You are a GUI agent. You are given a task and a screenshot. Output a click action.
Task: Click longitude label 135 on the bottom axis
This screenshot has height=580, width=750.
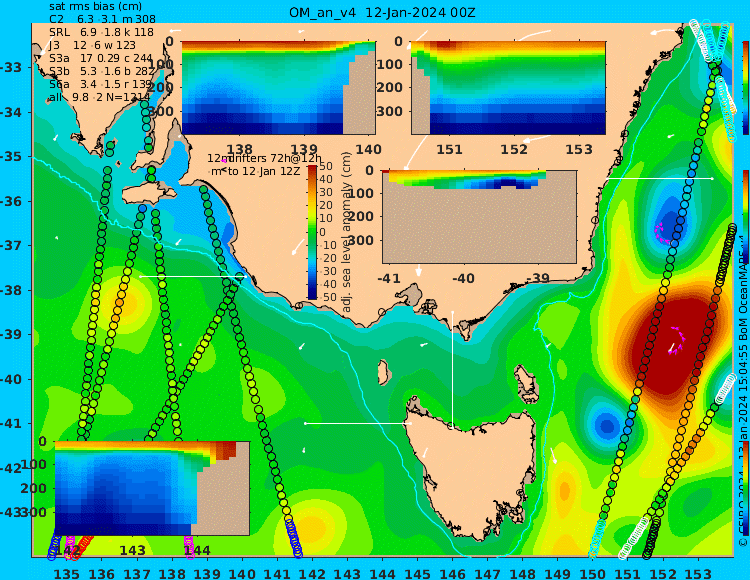click(66, 574)
